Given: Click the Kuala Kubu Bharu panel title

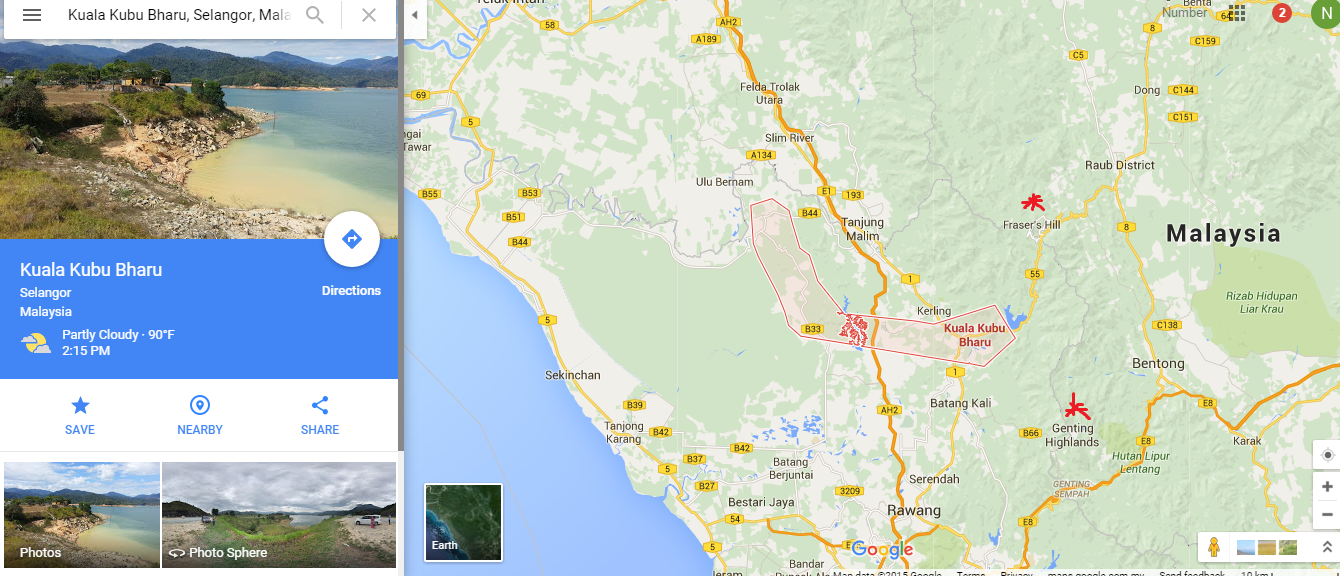Looking at the screenshot, I should coord(91,270).
